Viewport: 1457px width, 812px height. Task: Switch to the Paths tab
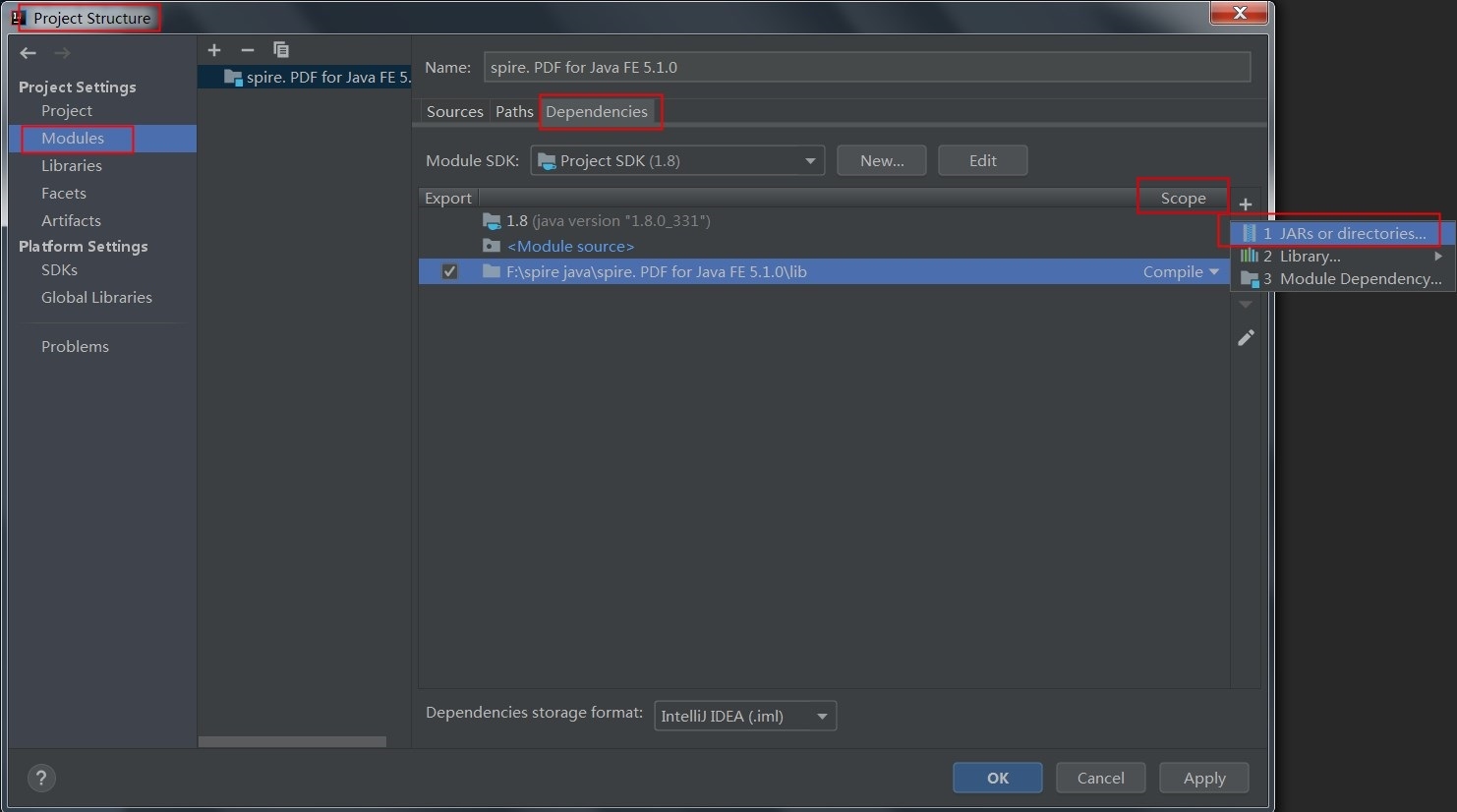click(x=514, y=112)
